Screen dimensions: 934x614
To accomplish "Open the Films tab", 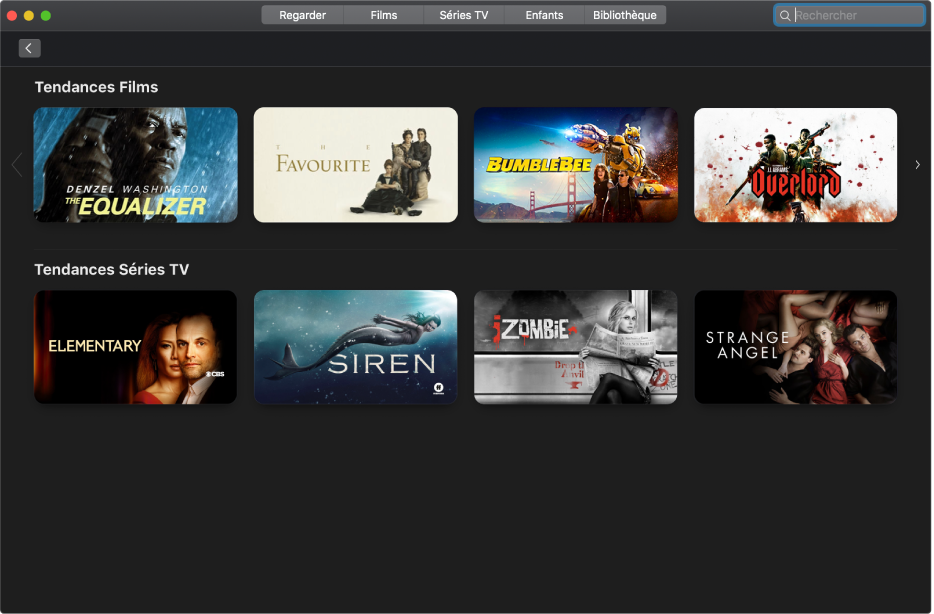I will pyautogui.click(x=384, y=15).
